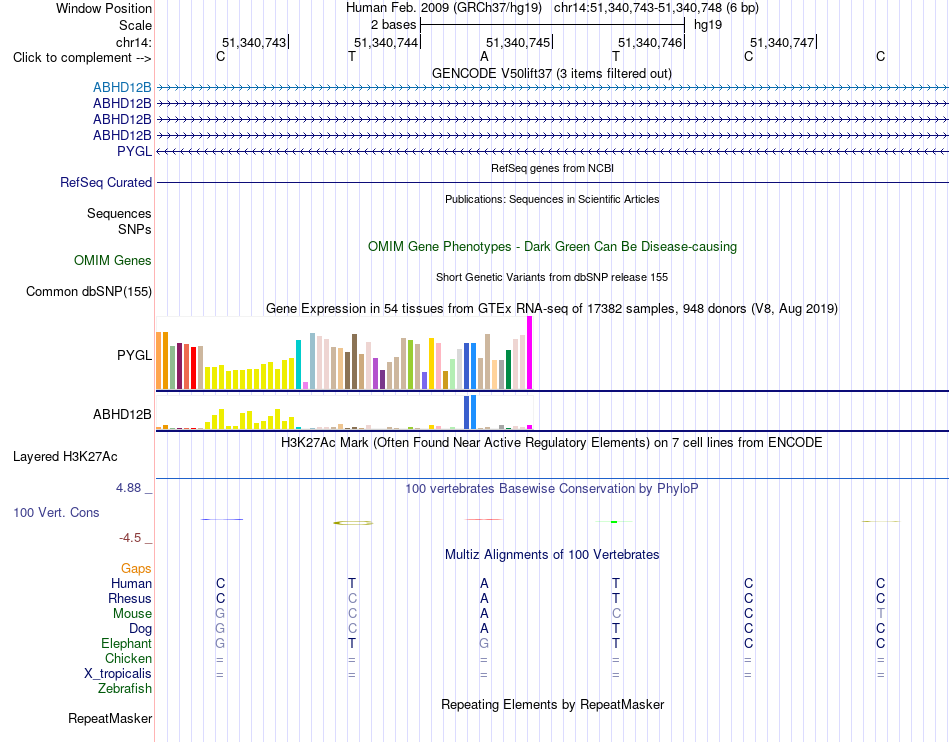Image resolution: width=950 pixels, height=742 pixels.
Task: Open GENCODE V50lift37 track title
Action: point(551,73)
